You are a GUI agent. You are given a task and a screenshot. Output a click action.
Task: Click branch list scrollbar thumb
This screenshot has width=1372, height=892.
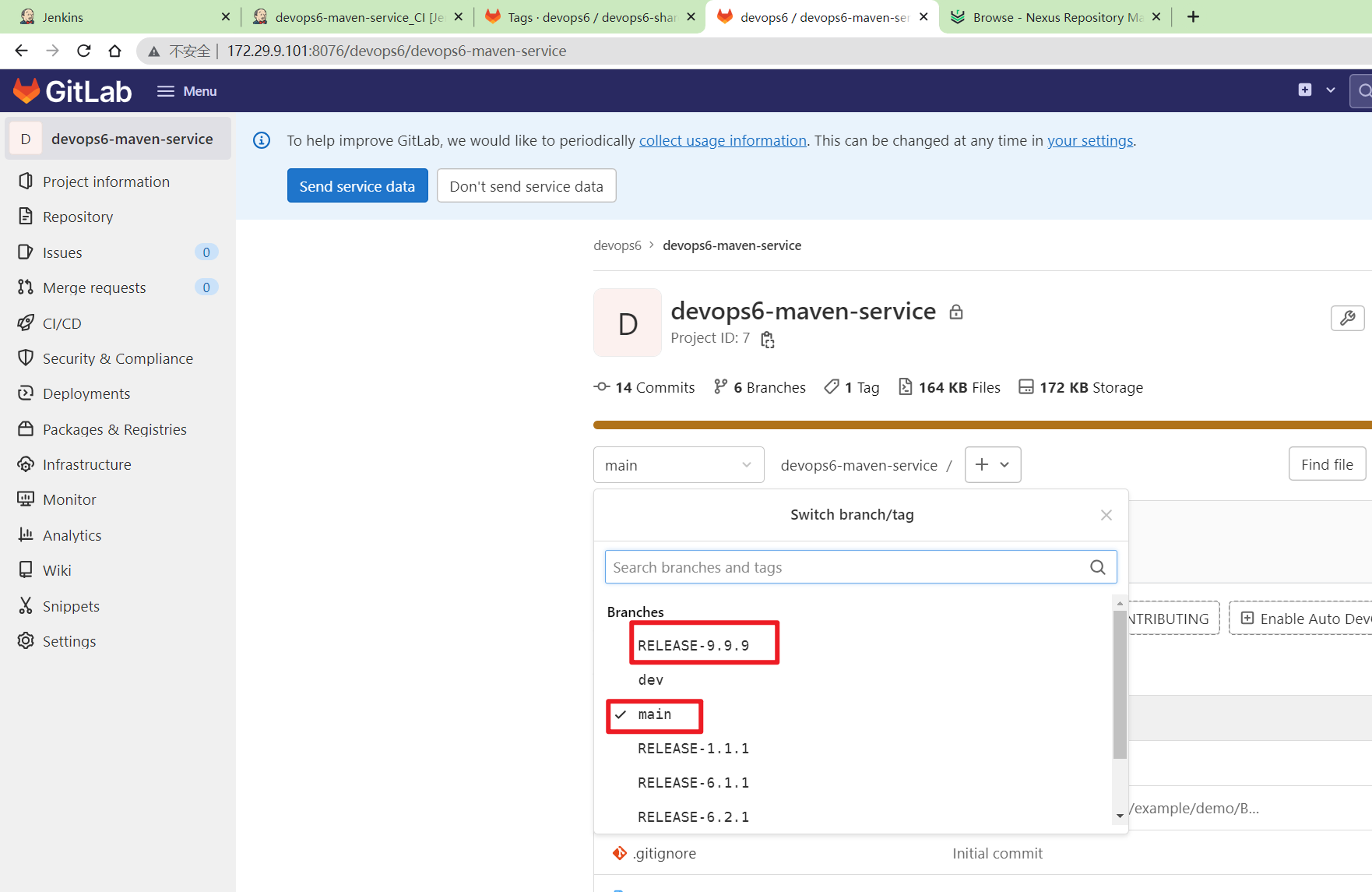point(1120,685)
